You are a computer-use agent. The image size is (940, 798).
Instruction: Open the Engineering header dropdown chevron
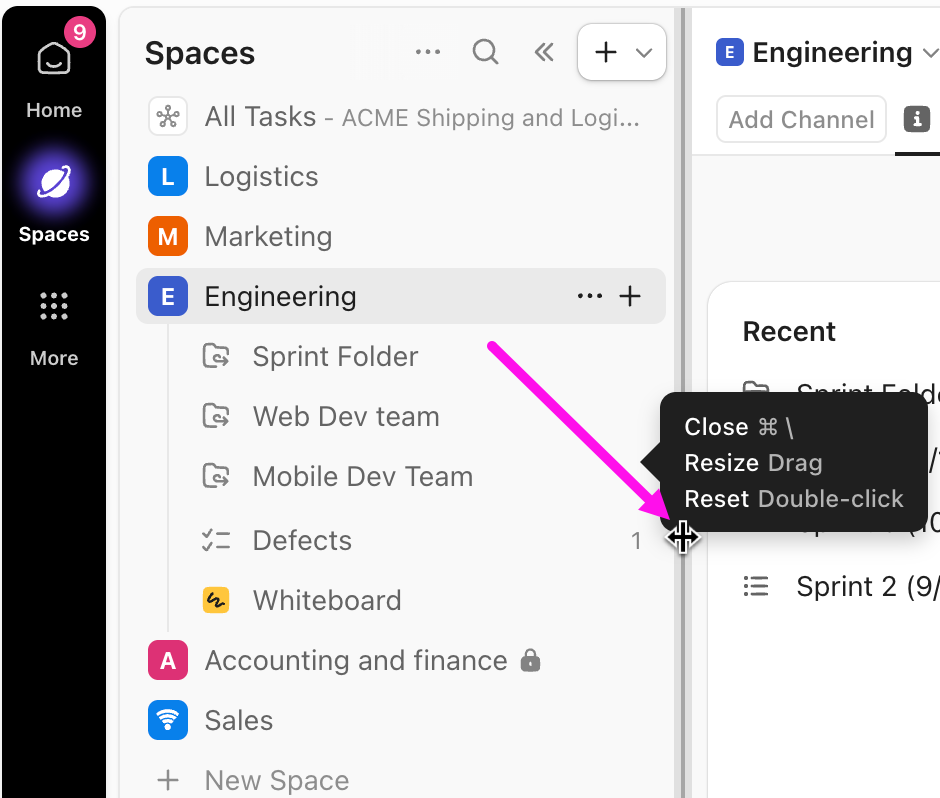pos(931,52)
